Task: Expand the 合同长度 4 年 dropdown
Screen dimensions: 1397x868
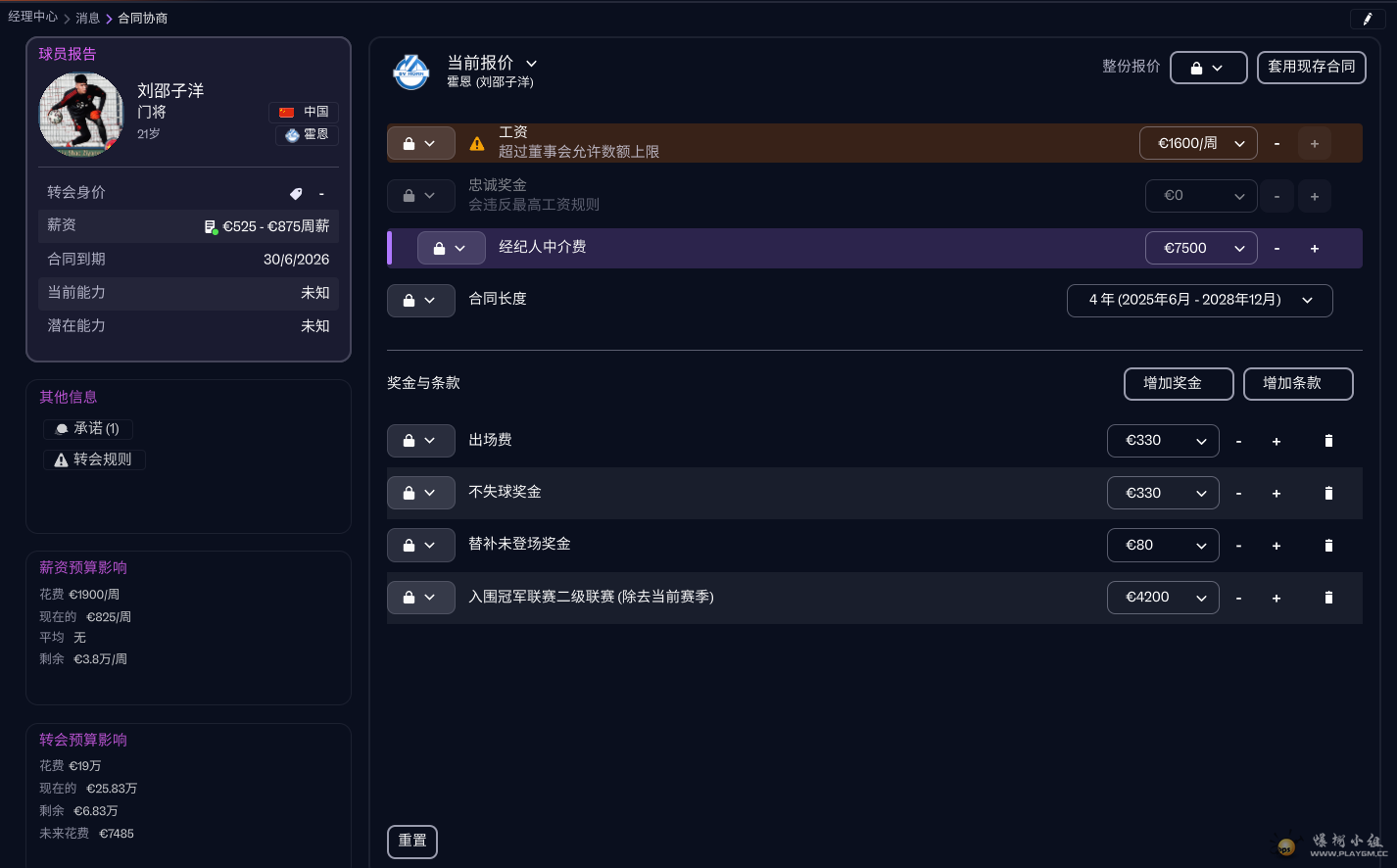Action: coord(1199,301)
